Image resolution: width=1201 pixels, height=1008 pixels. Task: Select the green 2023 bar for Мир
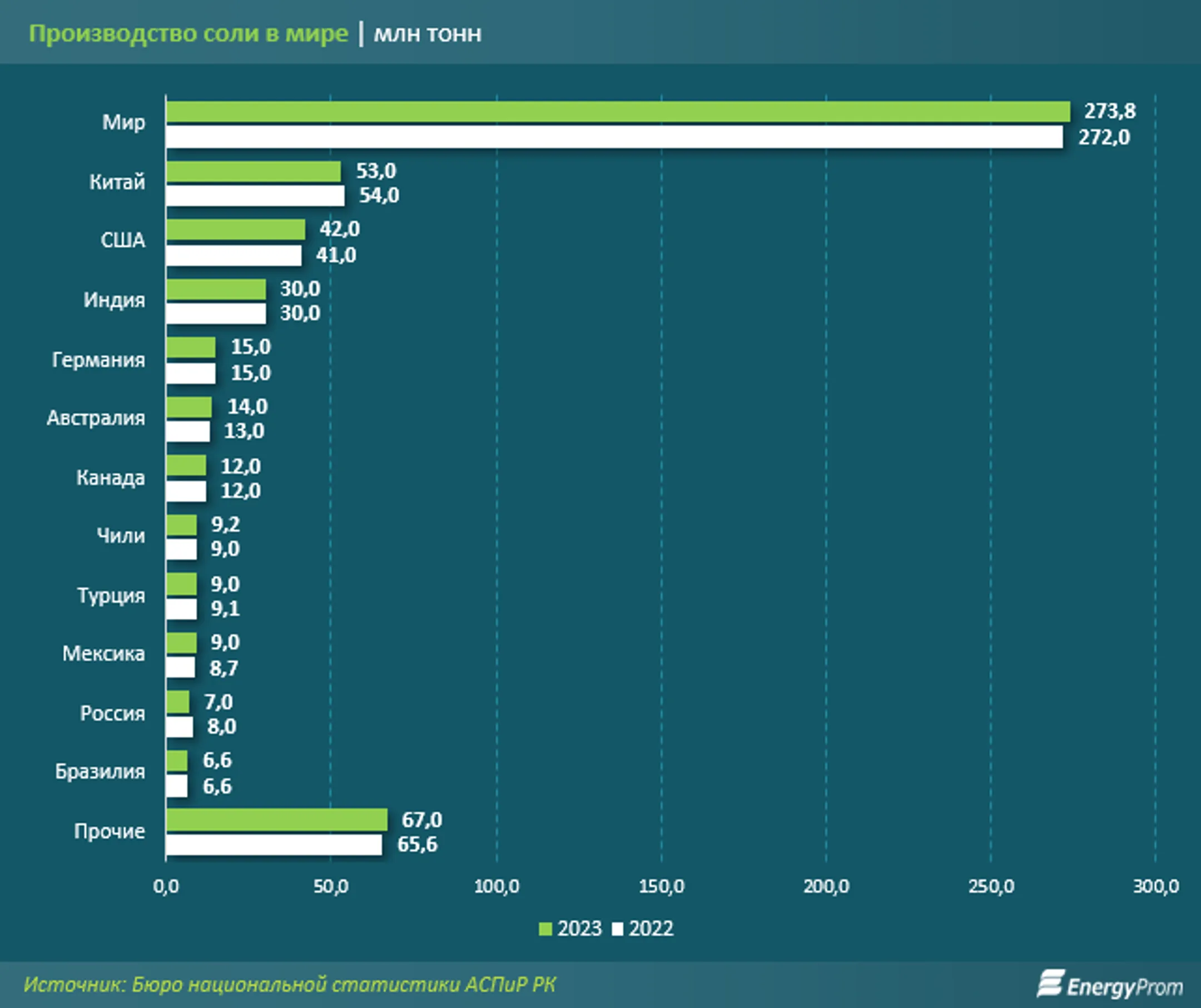pyautogui.click(x=618, y=112)
